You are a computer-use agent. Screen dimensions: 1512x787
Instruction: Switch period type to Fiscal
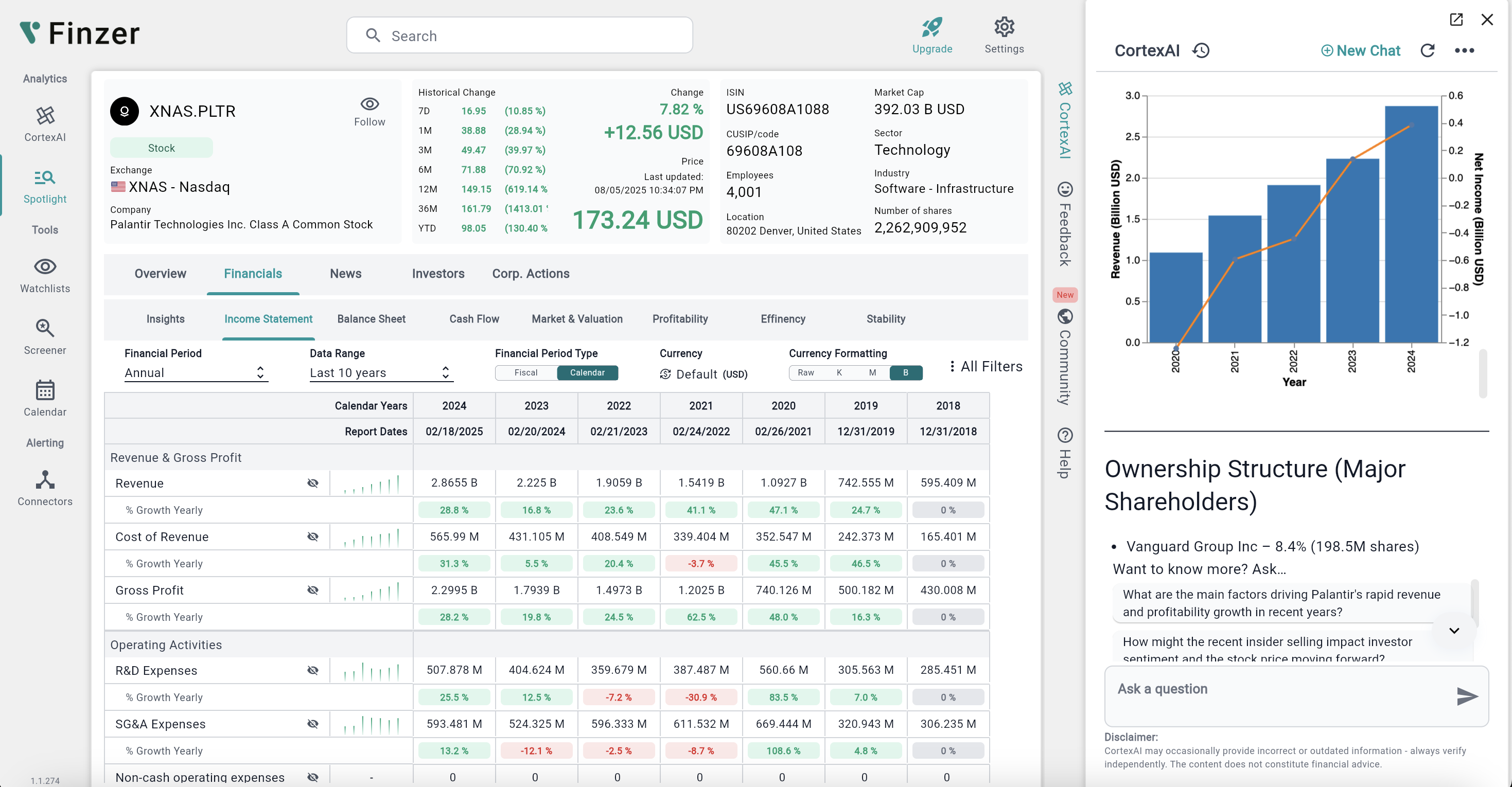526,372
